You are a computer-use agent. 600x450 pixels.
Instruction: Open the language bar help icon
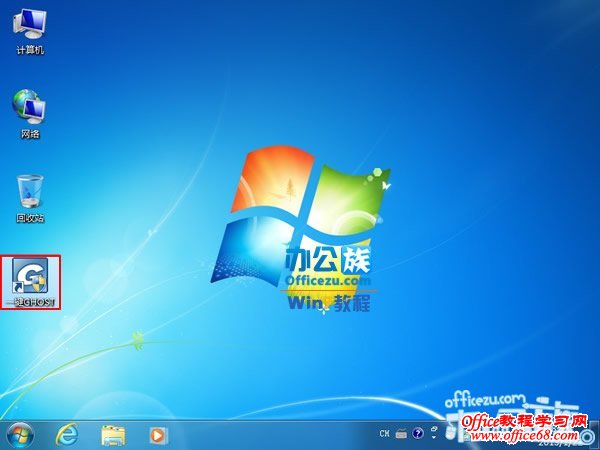[x=418, y=434]
